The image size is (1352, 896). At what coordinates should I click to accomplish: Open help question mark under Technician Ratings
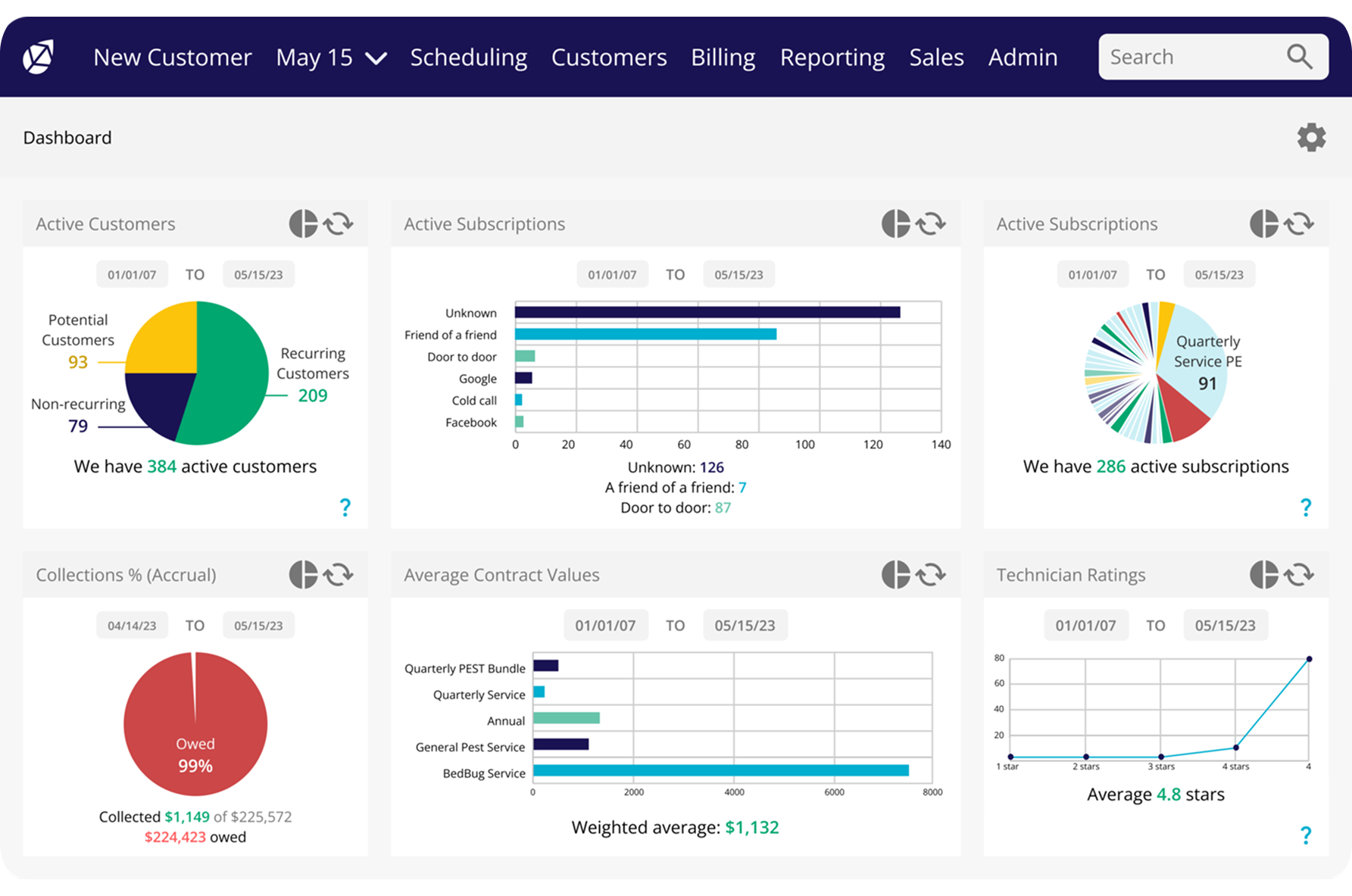[1306, 835]
